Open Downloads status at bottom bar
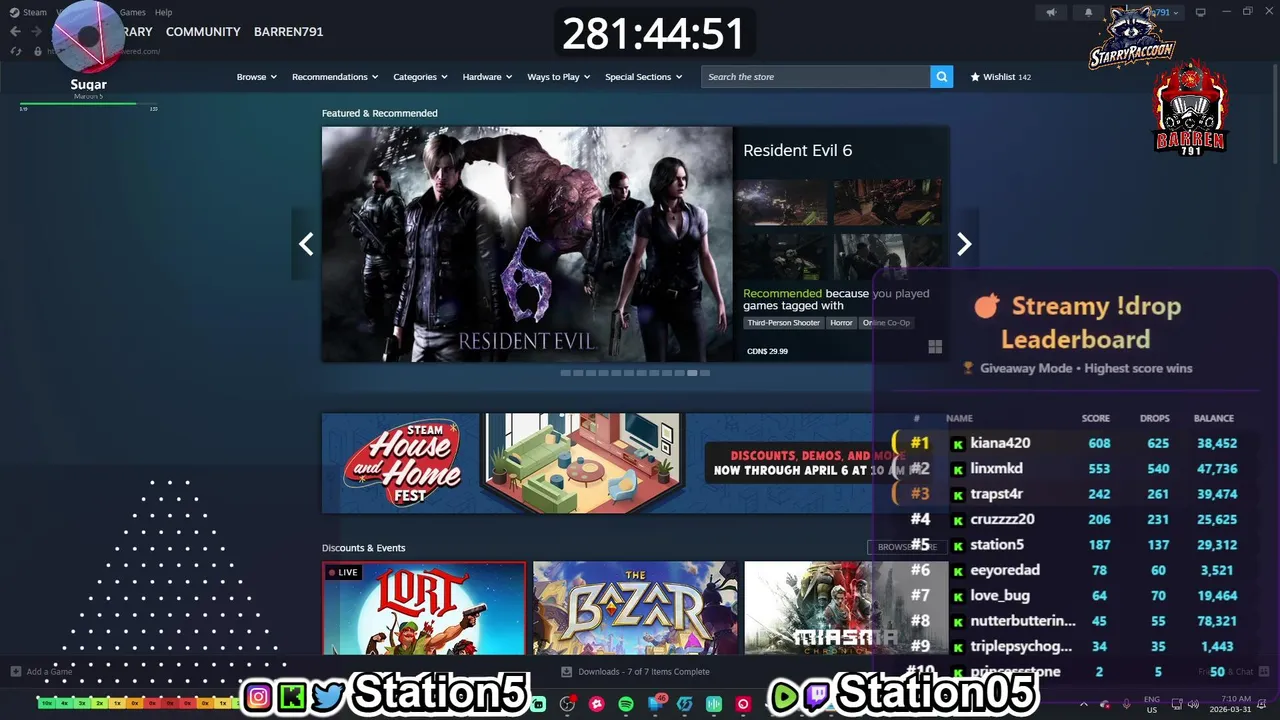 [x=635, y=672]
